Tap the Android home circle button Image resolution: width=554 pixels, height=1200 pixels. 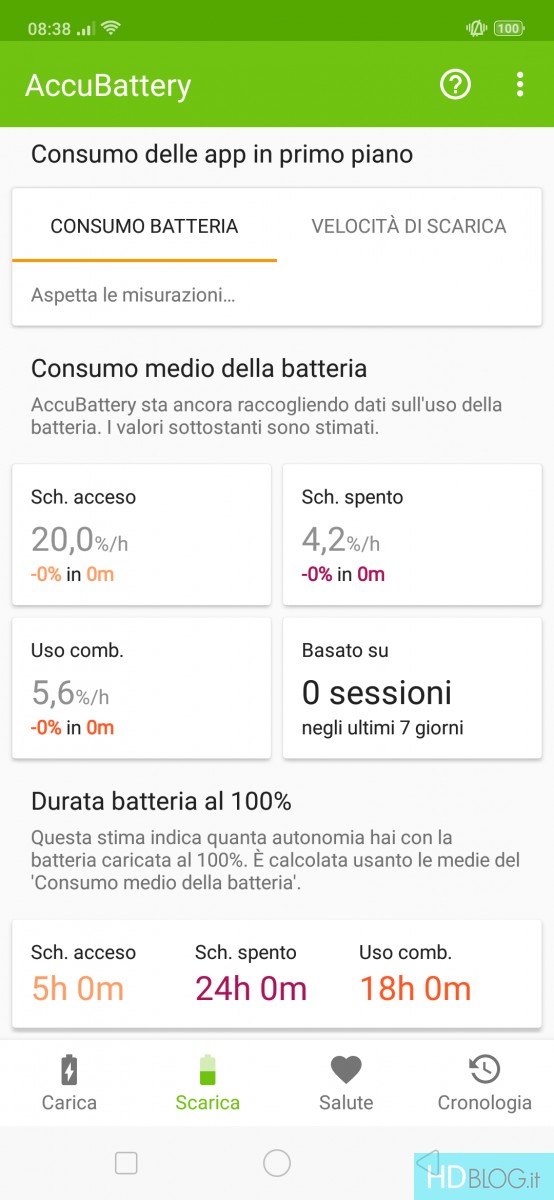click(x=277, y=1163)
